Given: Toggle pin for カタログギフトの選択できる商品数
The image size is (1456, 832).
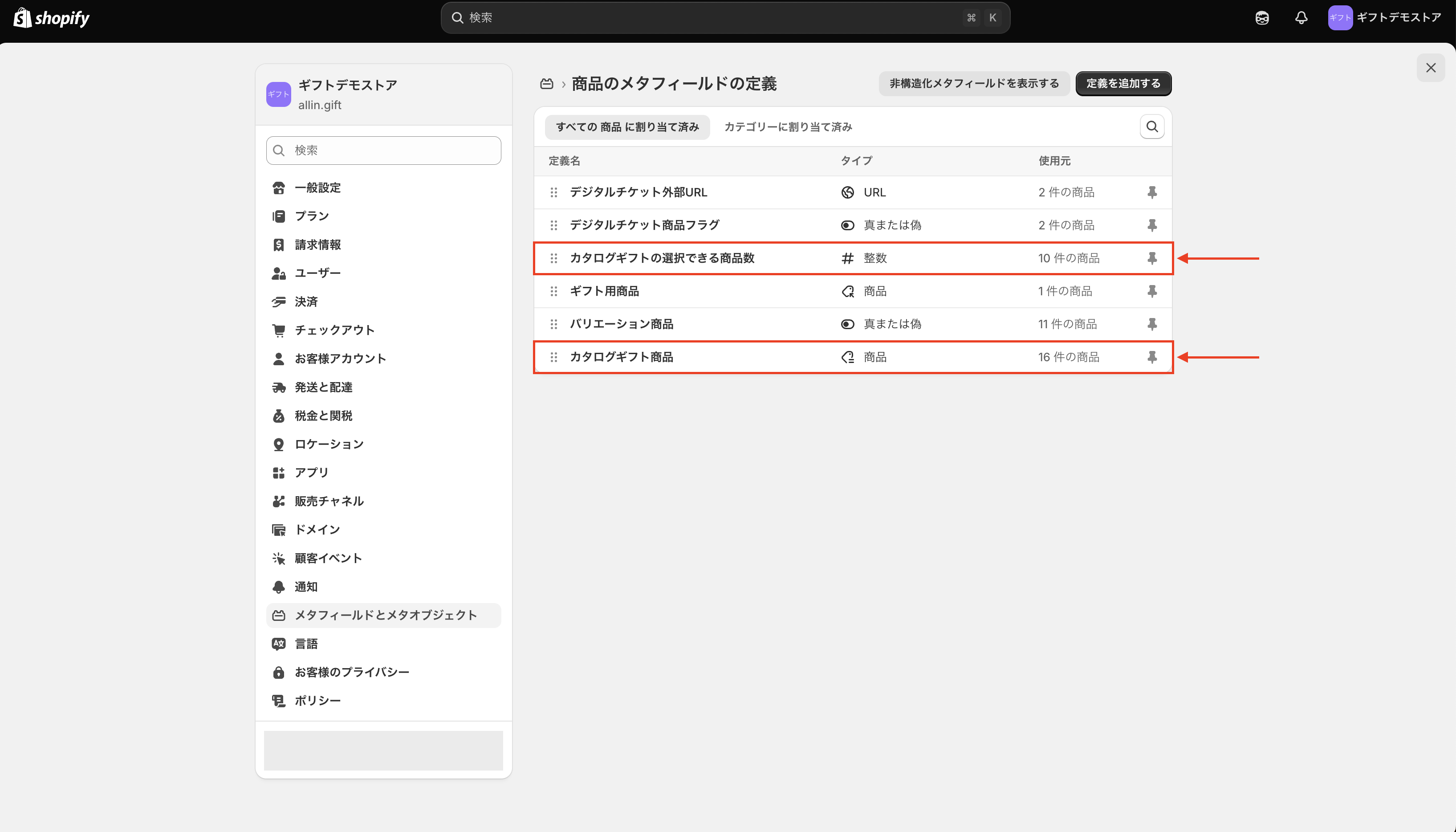Looking at the screenshot, I should click(x=1151, y=258).
